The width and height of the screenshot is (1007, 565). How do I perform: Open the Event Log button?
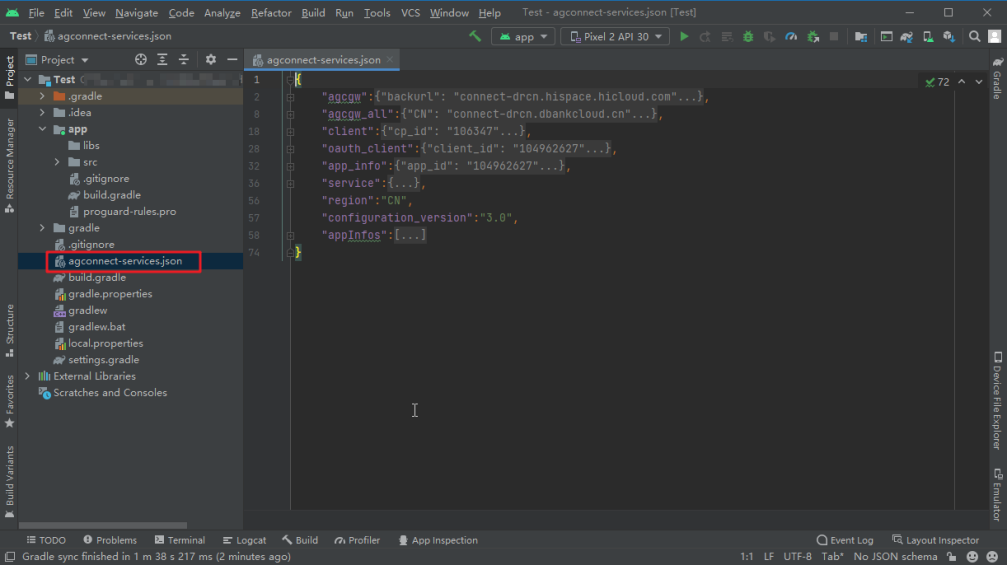click(845, 540)
